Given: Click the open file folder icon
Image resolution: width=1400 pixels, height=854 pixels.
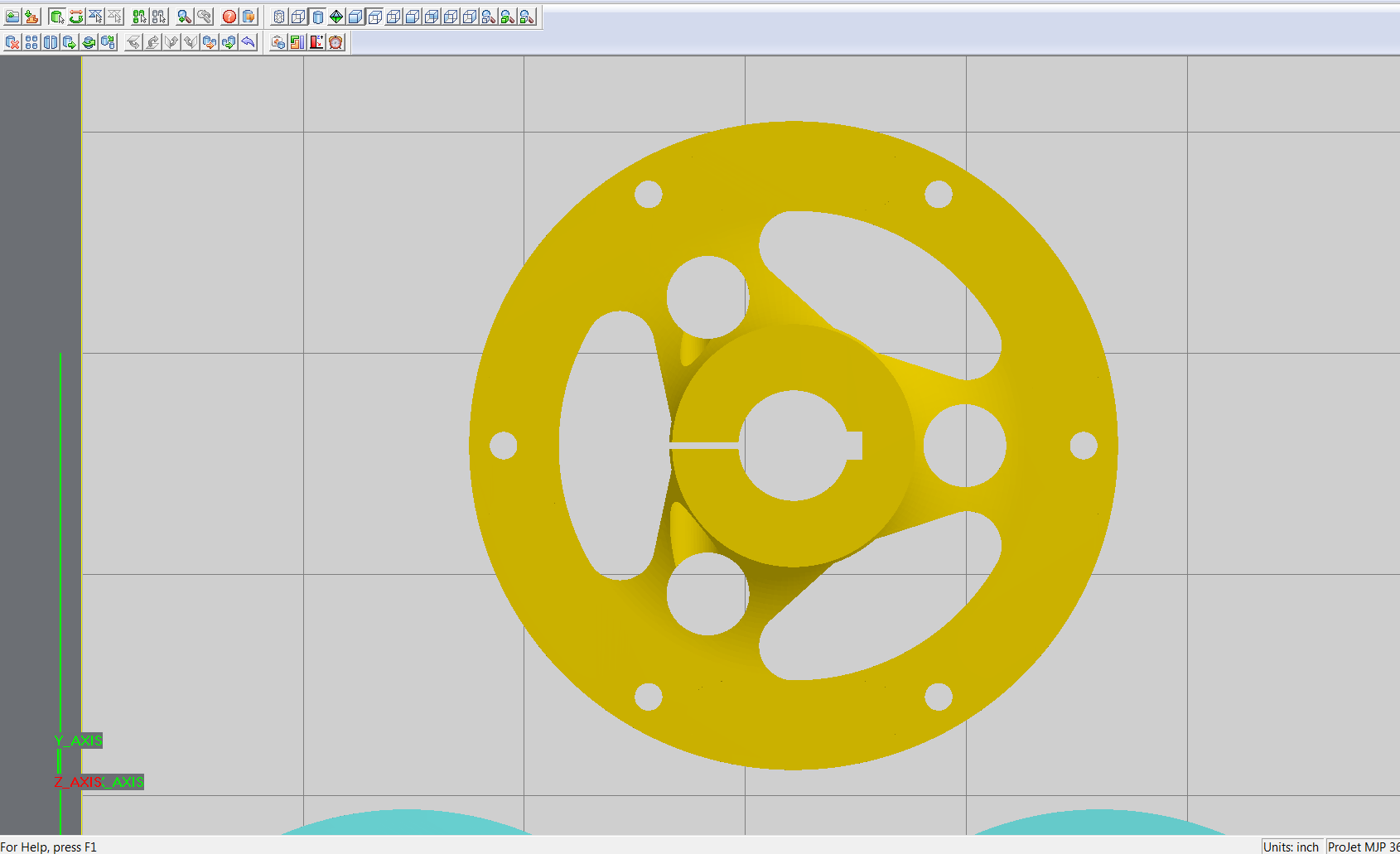Looking at the screenshot, I should click(12, 17).
